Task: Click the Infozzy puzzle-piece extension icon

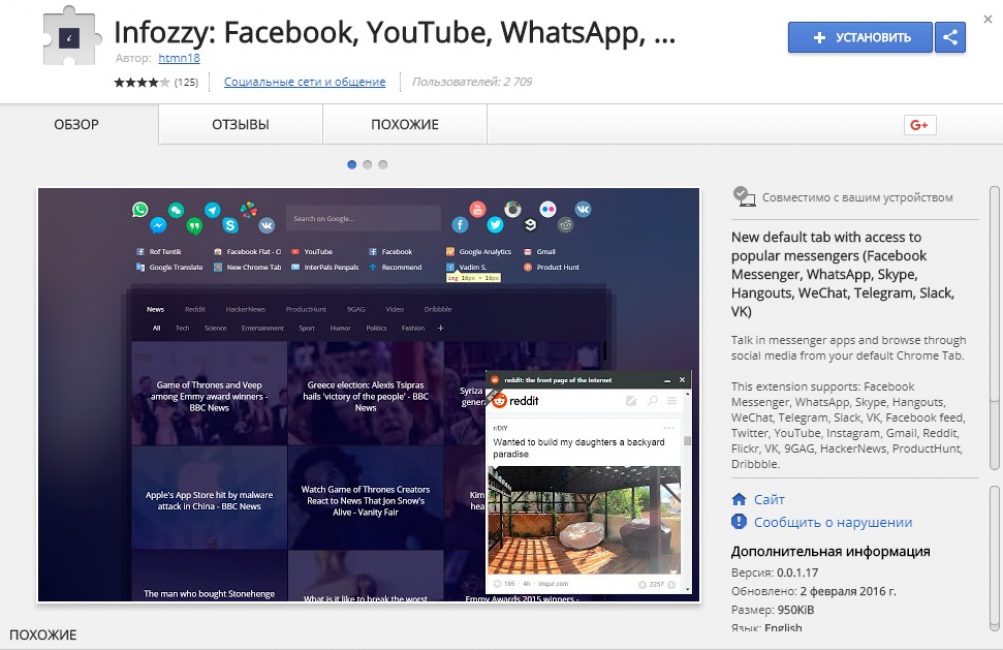Action: 70,36
